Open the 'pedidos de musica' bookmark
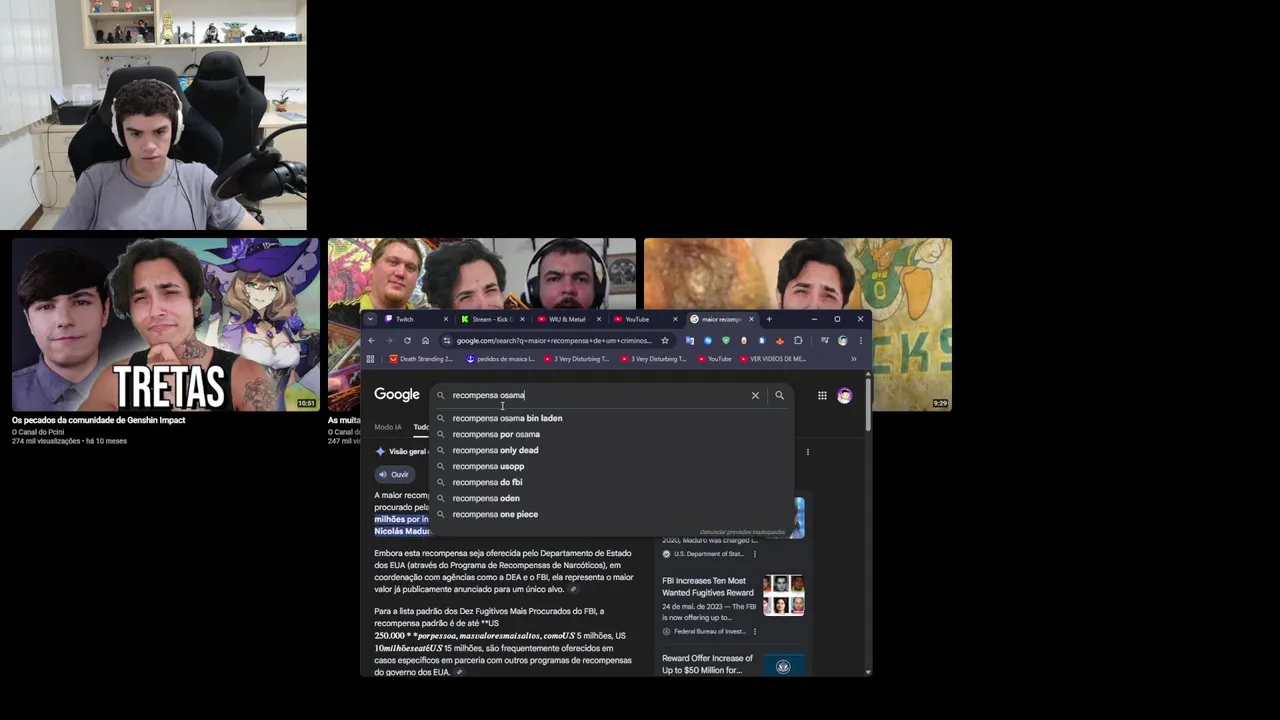Viewport: 1280px width, 720px height. (501, 359)
